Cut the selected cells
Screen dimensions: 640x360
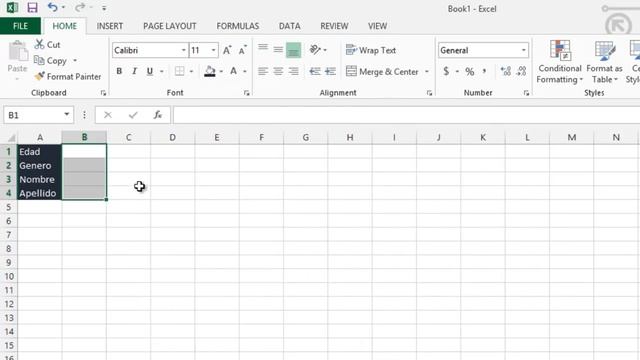tap(47, 44)
